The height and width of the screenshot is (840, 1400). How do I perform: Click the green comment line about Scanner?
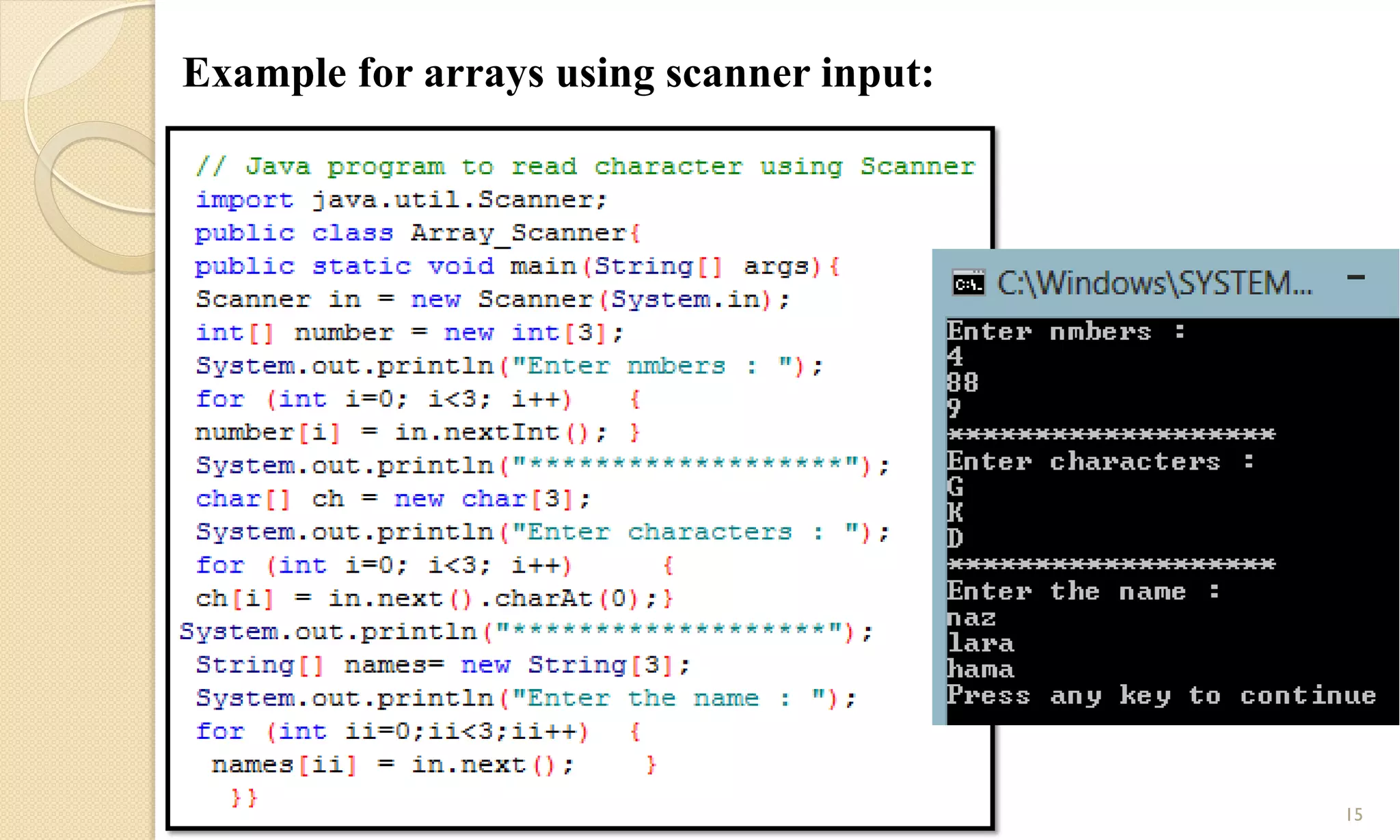click(x=585, y=167)
